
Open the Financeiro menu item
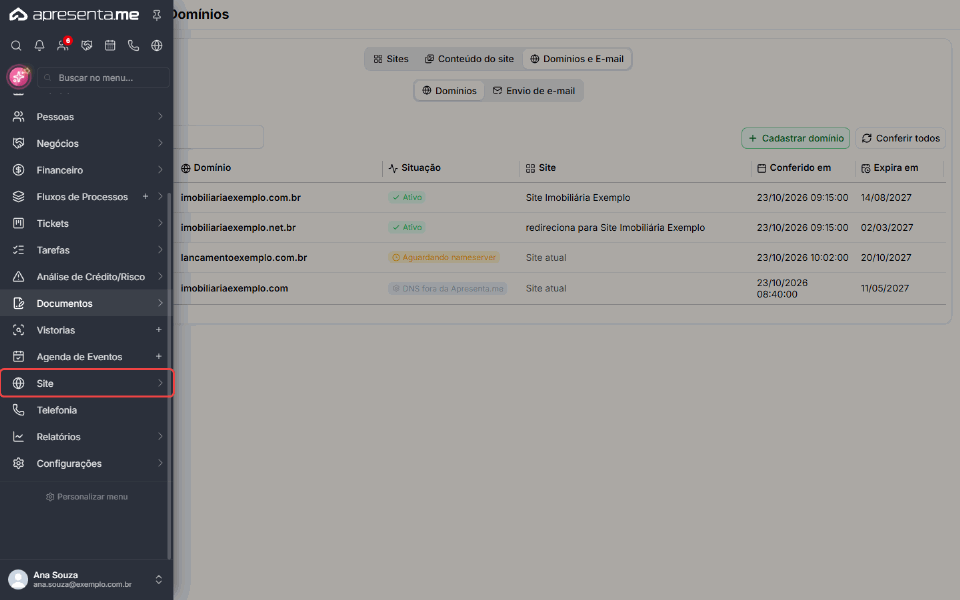tap(86, 170)
